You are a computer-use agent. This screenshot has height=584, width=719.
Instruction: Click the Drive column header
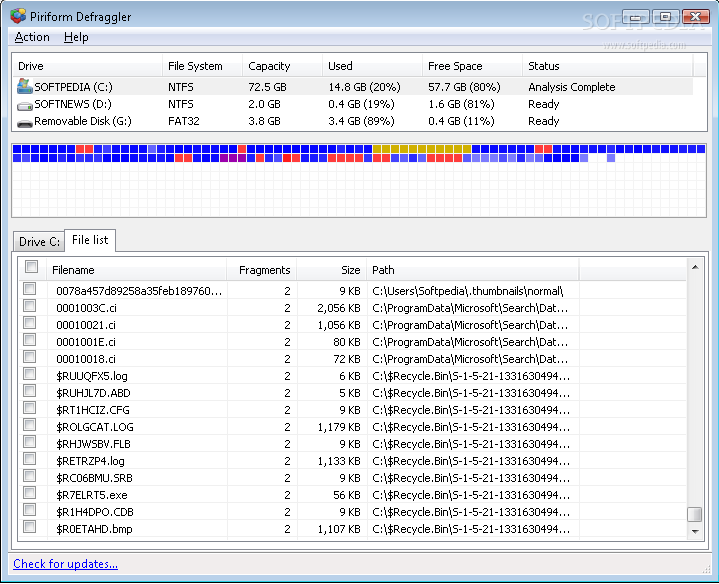tap(87, 66)
